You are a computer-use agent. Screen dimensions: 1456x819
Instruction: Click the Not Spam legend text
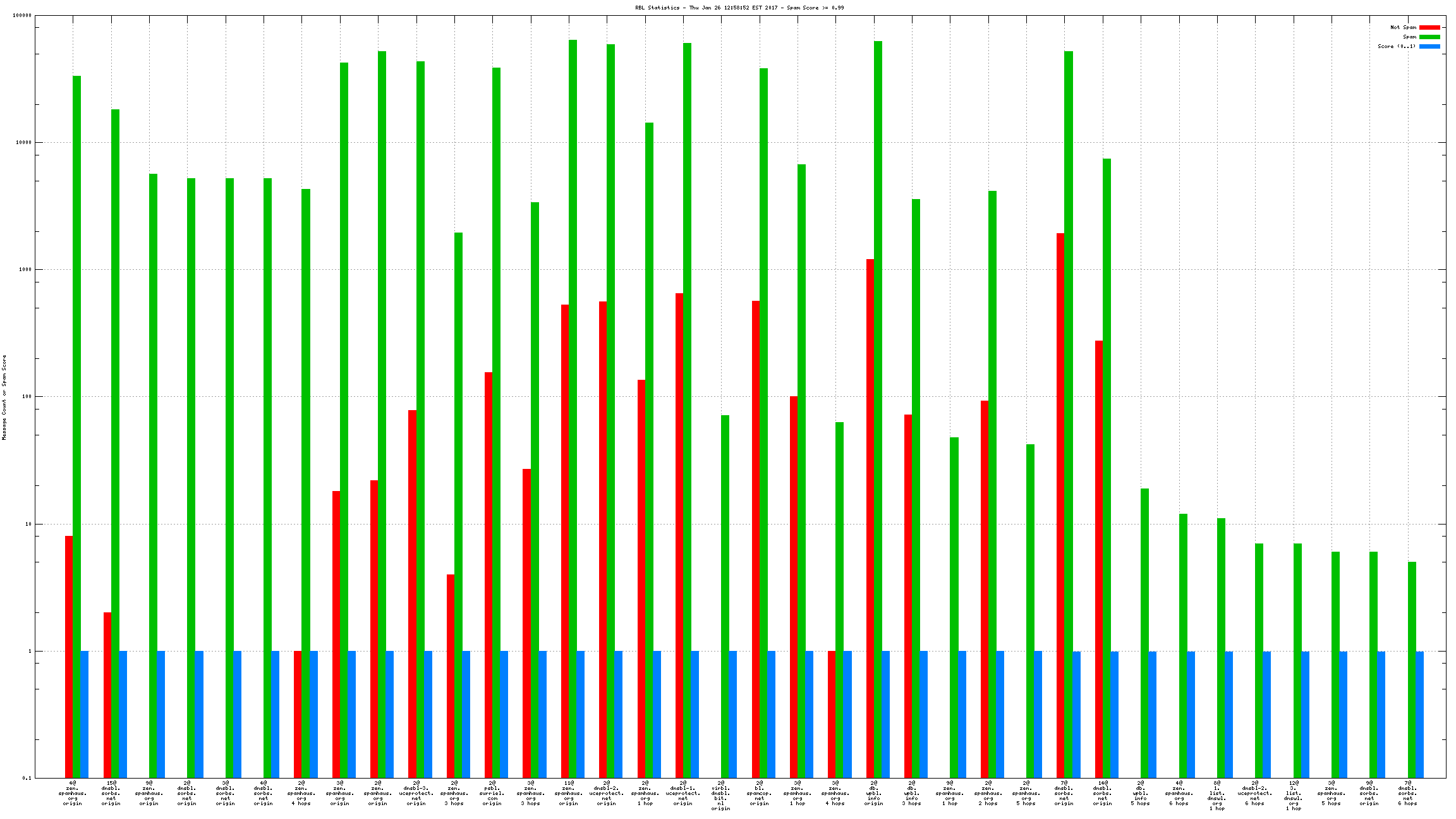pos(1403,27)
